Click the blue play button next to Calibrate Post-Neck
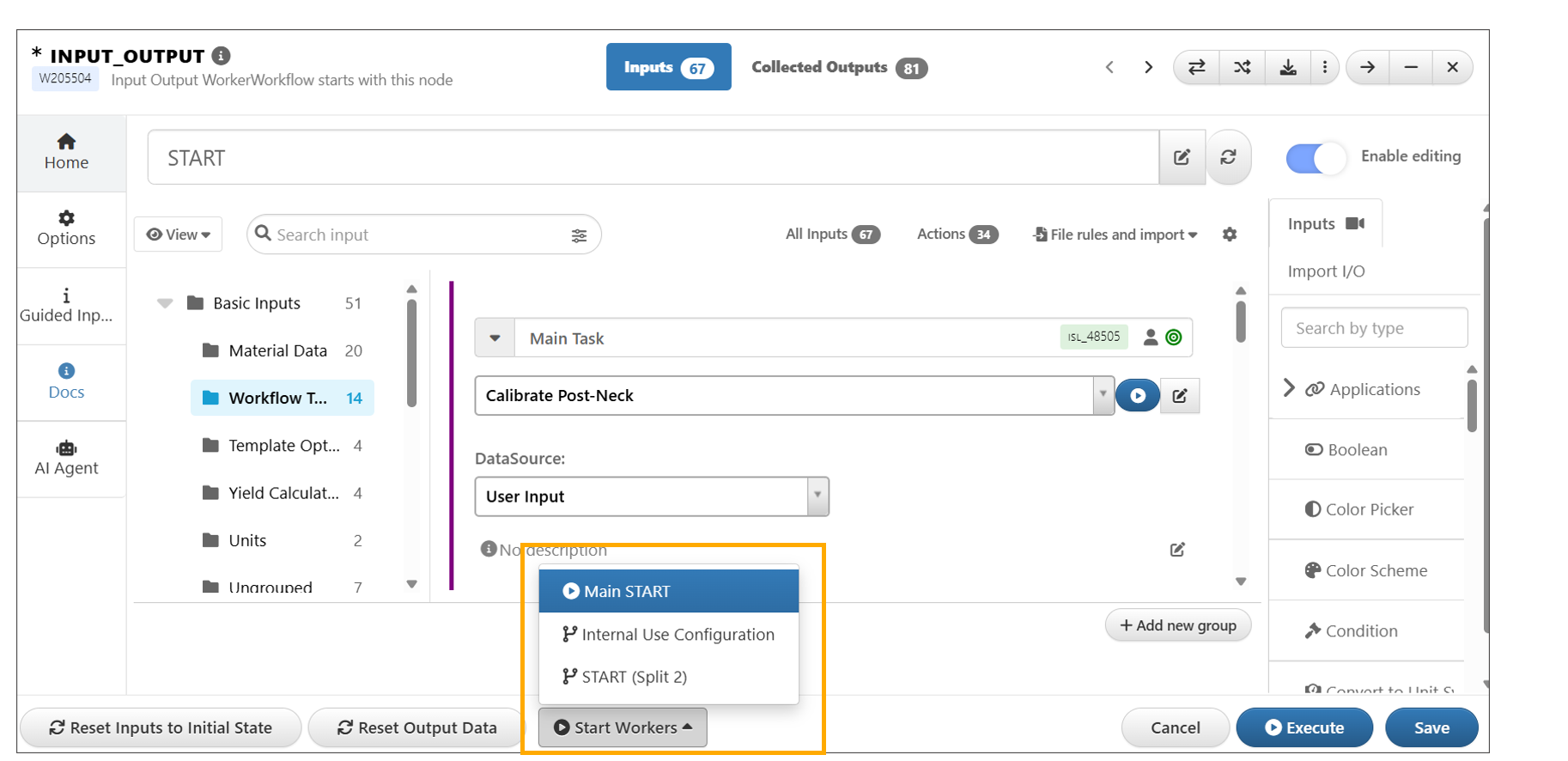The width and height of the screenshot is (1568, 761). coord(1137,396)
